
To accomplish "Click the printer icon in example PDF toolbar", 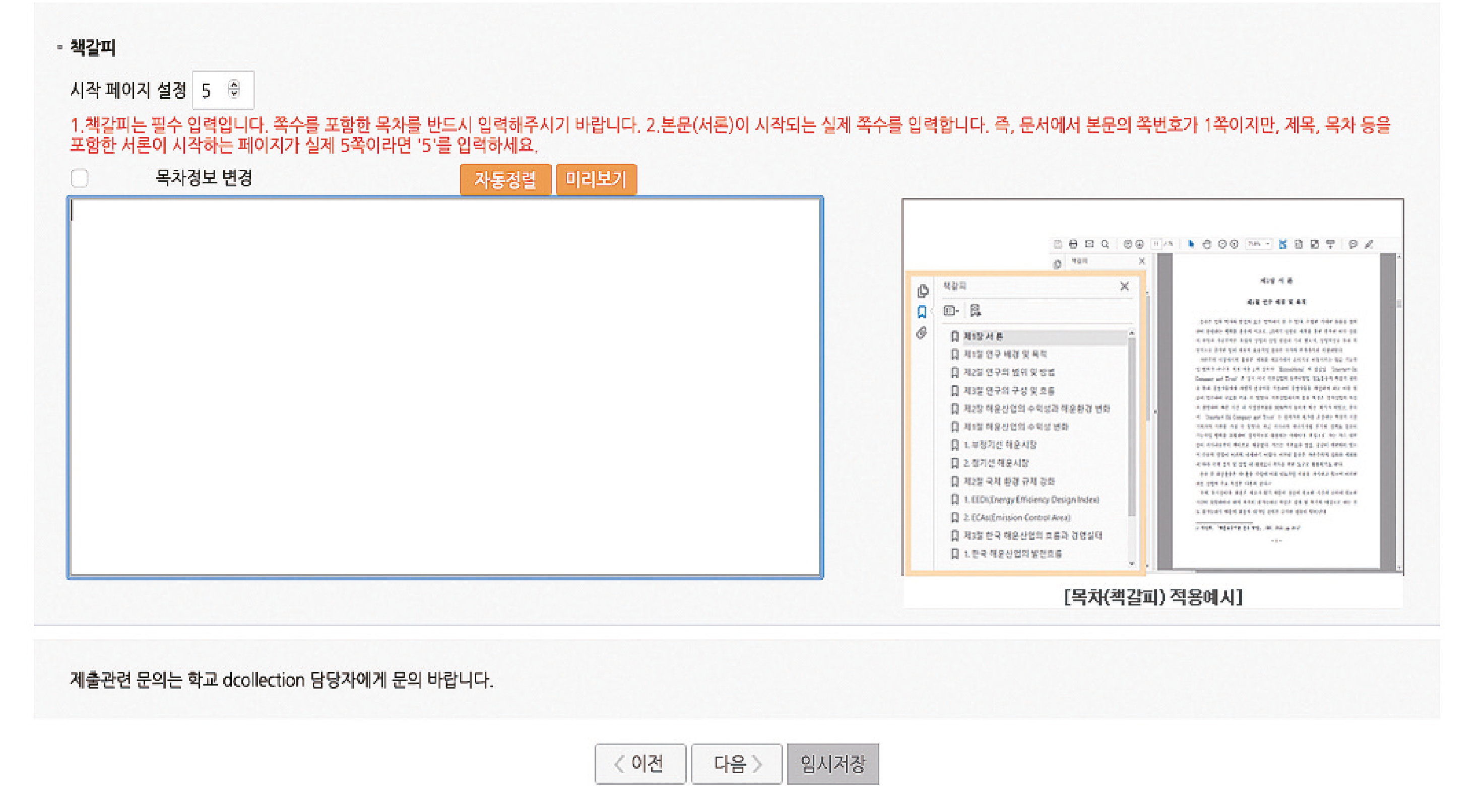I will click(1073, 244).
